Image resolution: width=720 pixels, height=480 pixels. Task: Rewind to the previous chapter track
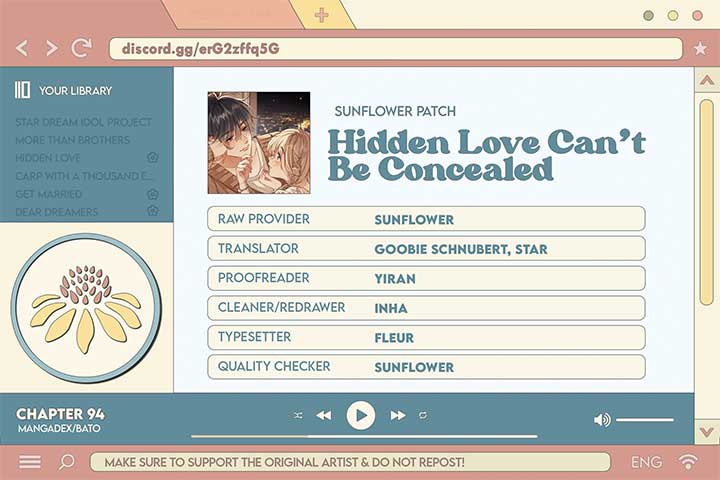(323, 415)
